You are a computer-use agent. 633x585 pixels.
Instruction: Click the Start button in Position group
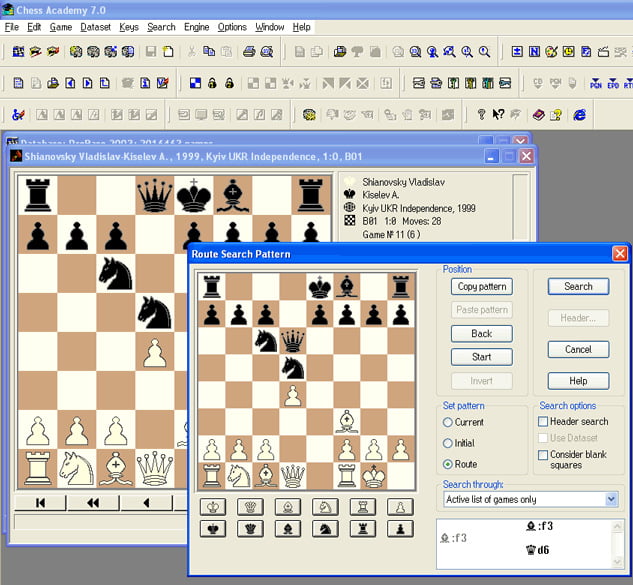coord(482,357)
